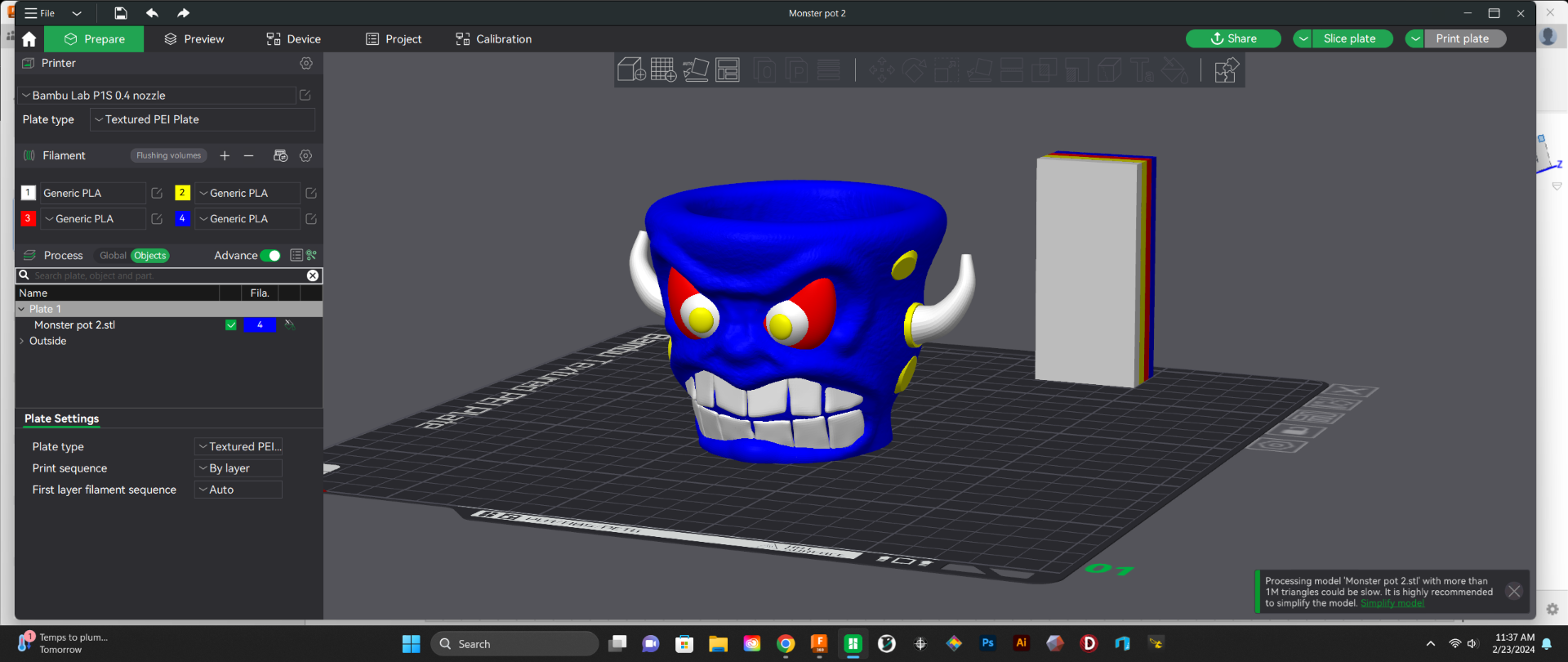Image resolution: width=1568 pixels, height=662 pixels.
Task: Switch to the Project tab
Action: pyautogui.click(x=394, y=39)
